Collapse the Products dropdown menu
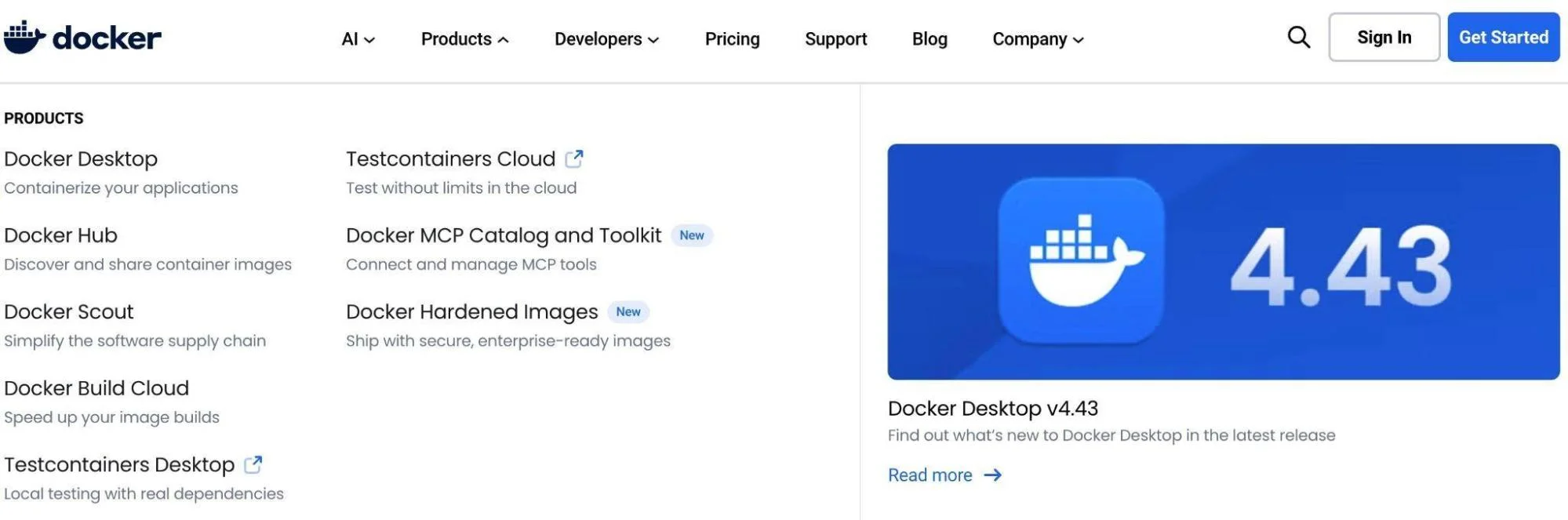The height and width of the screenshot is (520, 1568). pos(464,39)
